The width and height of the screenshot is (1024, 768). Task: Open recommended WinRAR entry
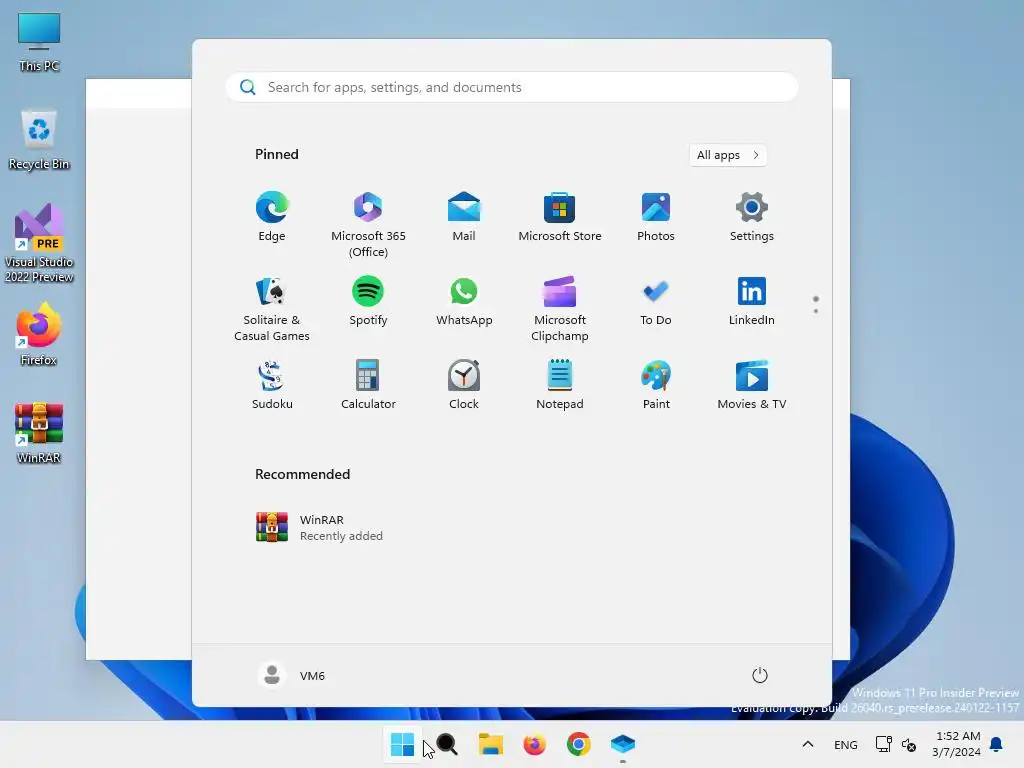(x=319, y=527)
